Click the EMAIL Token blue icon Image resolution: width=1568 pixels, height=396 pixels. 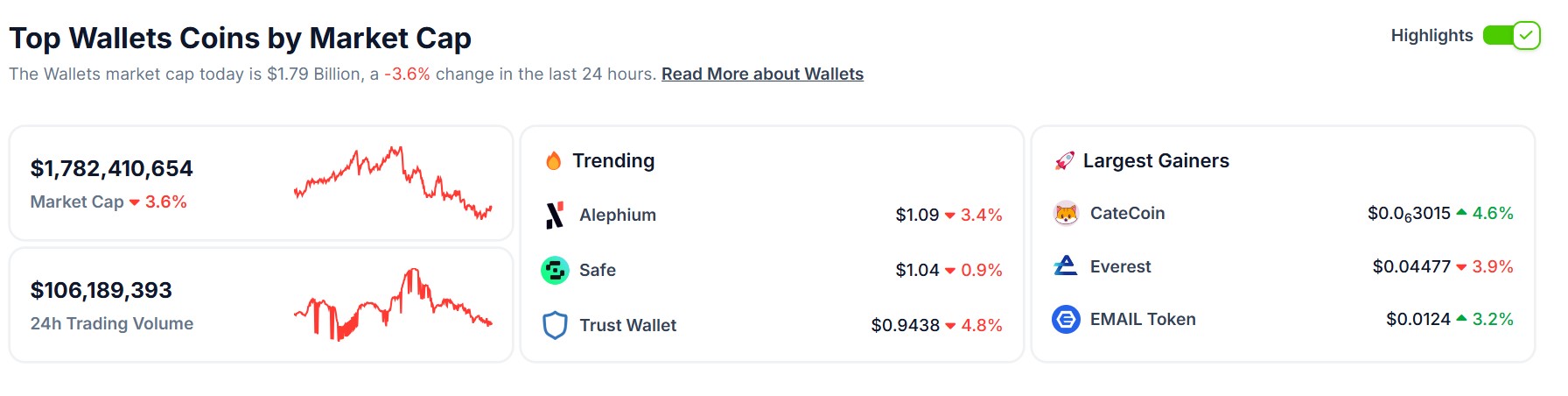tap(1066, 319)
